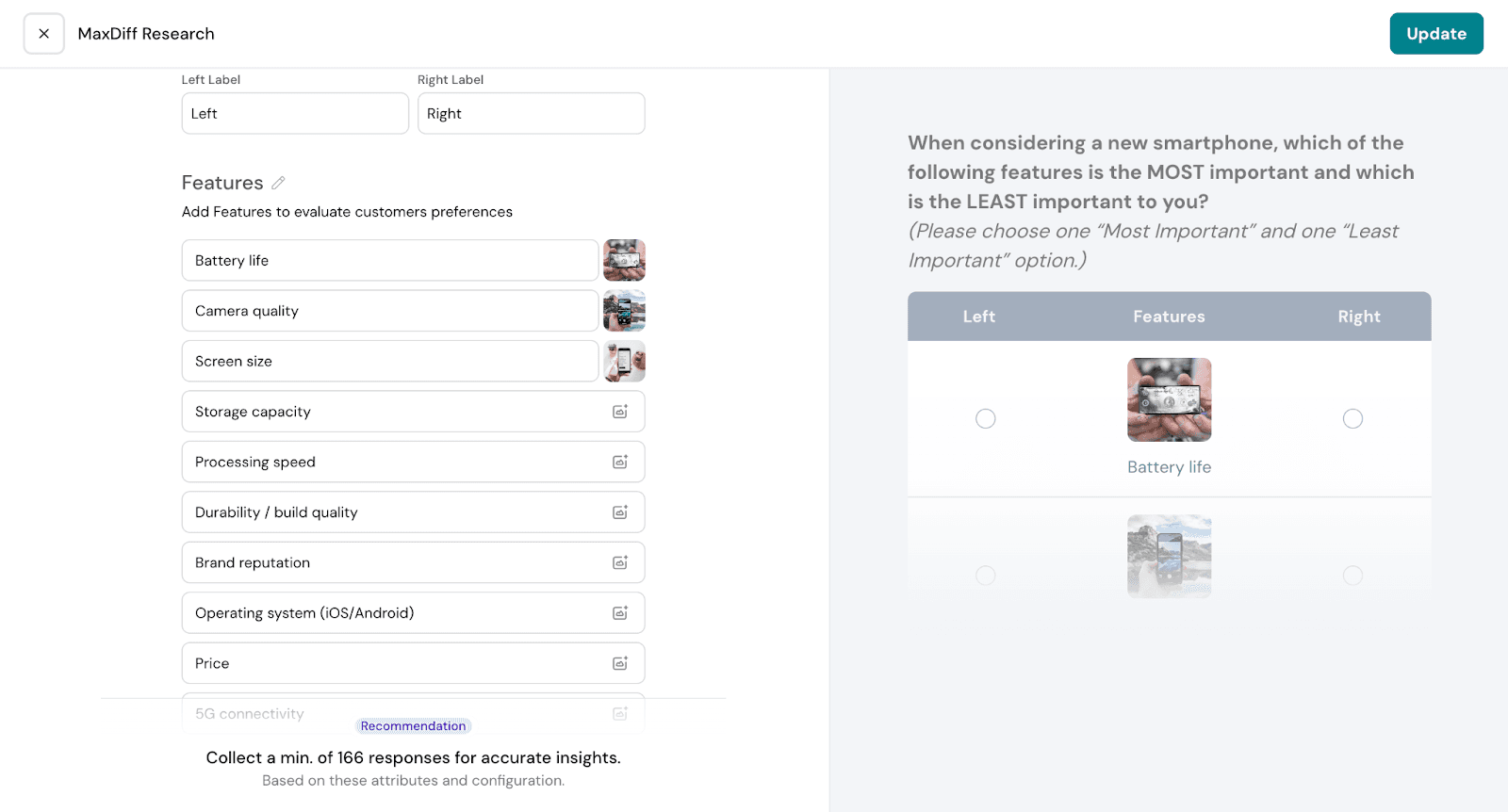Edit the Right Label text field
Image resolution: width=1508 pixels, height=812 pixels.
tap(531, 114)
